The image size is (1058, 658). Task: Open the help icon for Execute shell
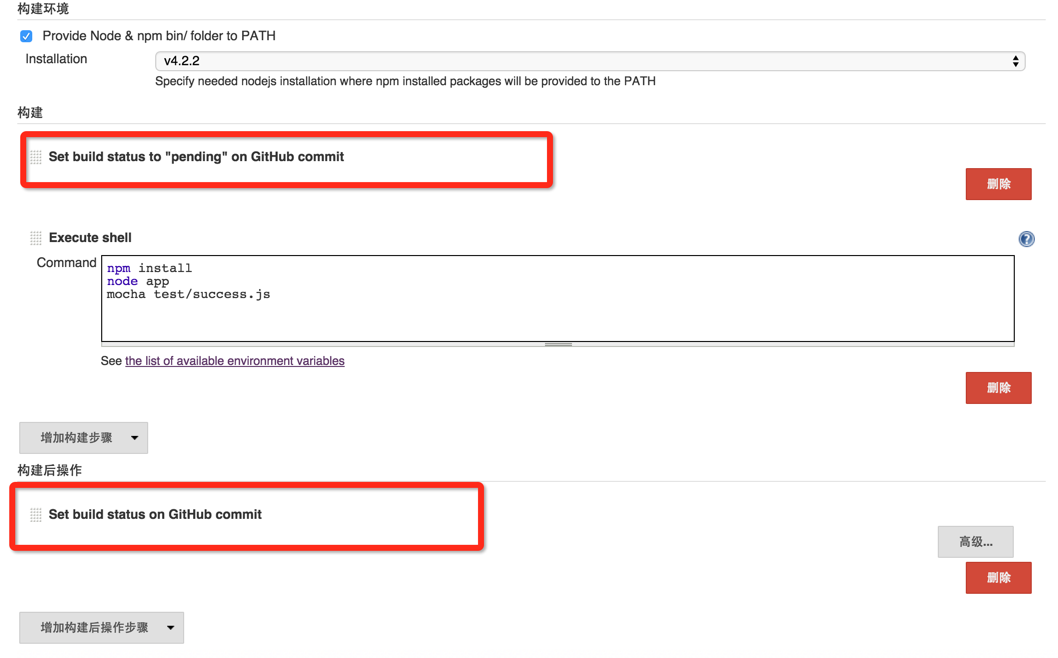tap(1026, 239)
